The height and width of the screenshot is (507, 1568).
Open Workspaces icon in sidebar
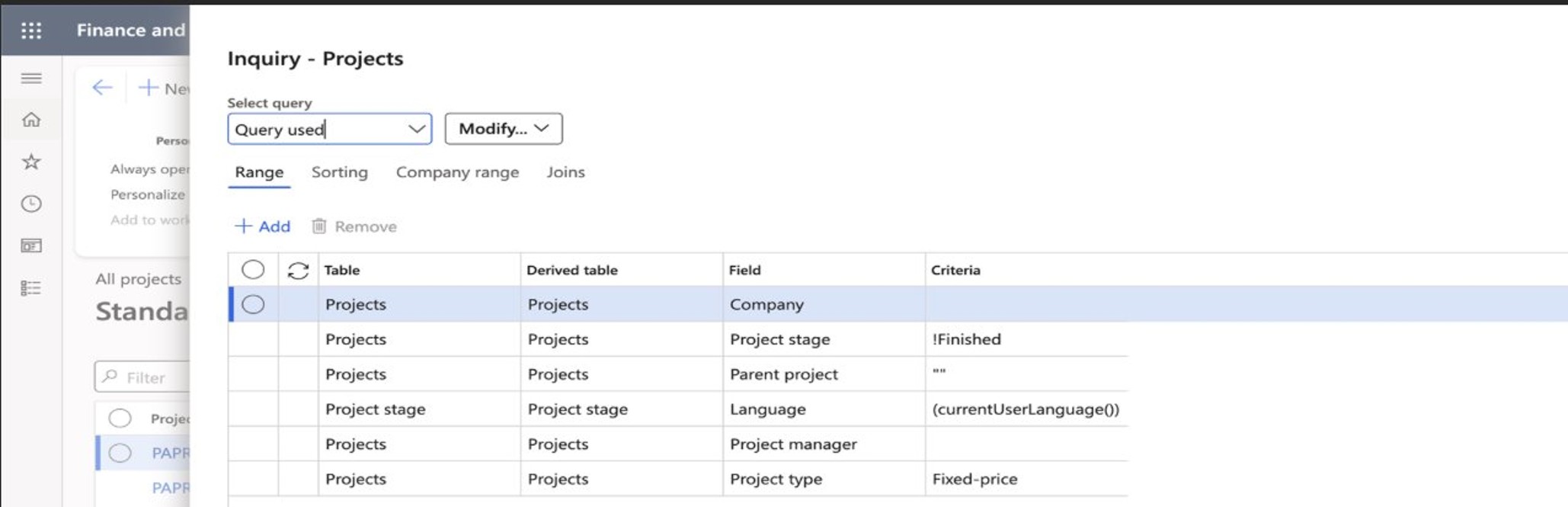(31, 245)
